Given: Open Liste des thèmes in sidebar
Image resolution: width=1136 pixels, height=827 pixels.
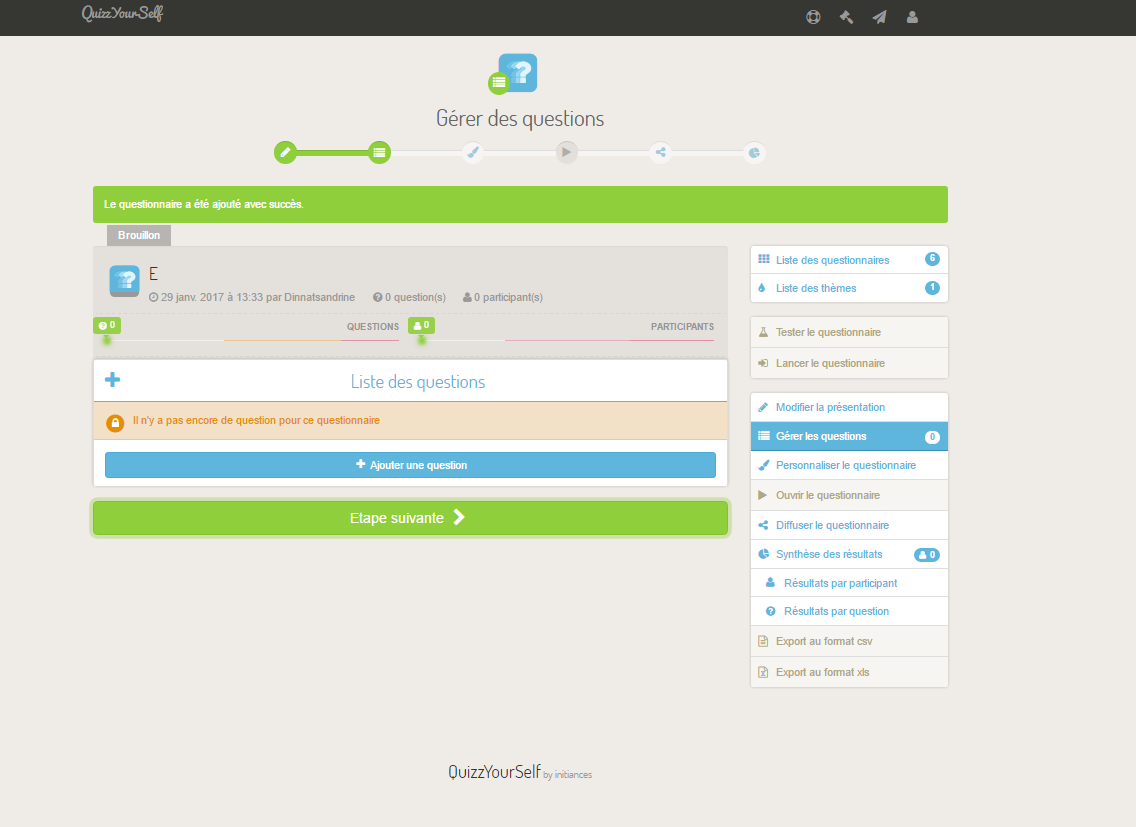Looking at the screenshot, I should coord(816,288).
